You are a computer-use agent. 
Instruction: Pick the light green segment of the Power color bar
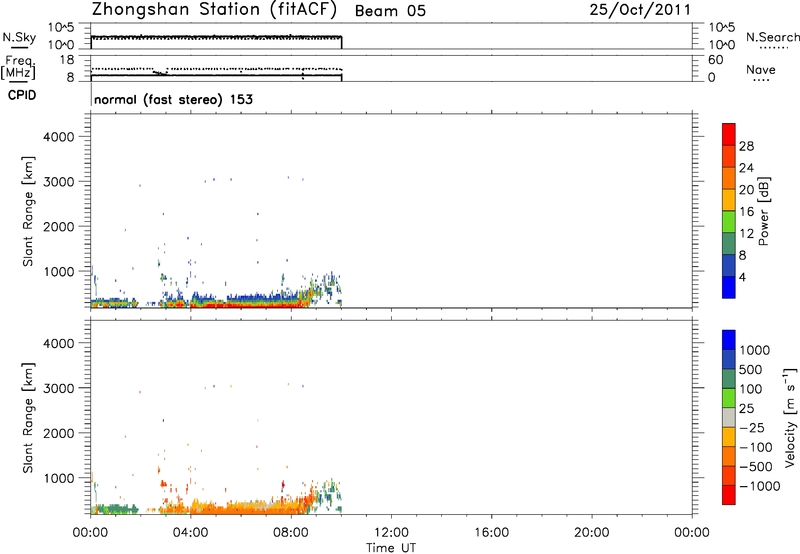[x=729, y=222]
